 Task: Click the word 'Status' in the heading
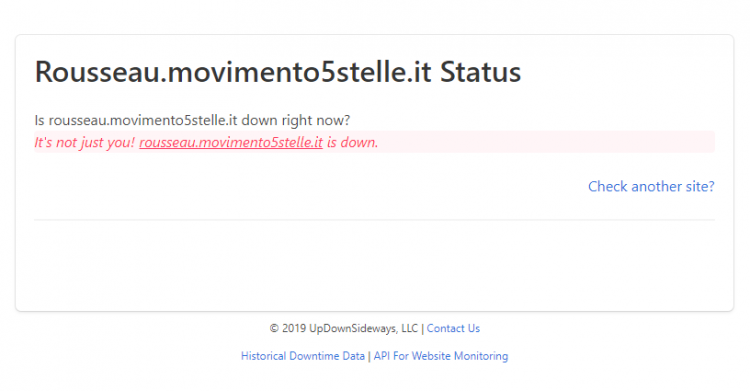[x=480, y=72]
